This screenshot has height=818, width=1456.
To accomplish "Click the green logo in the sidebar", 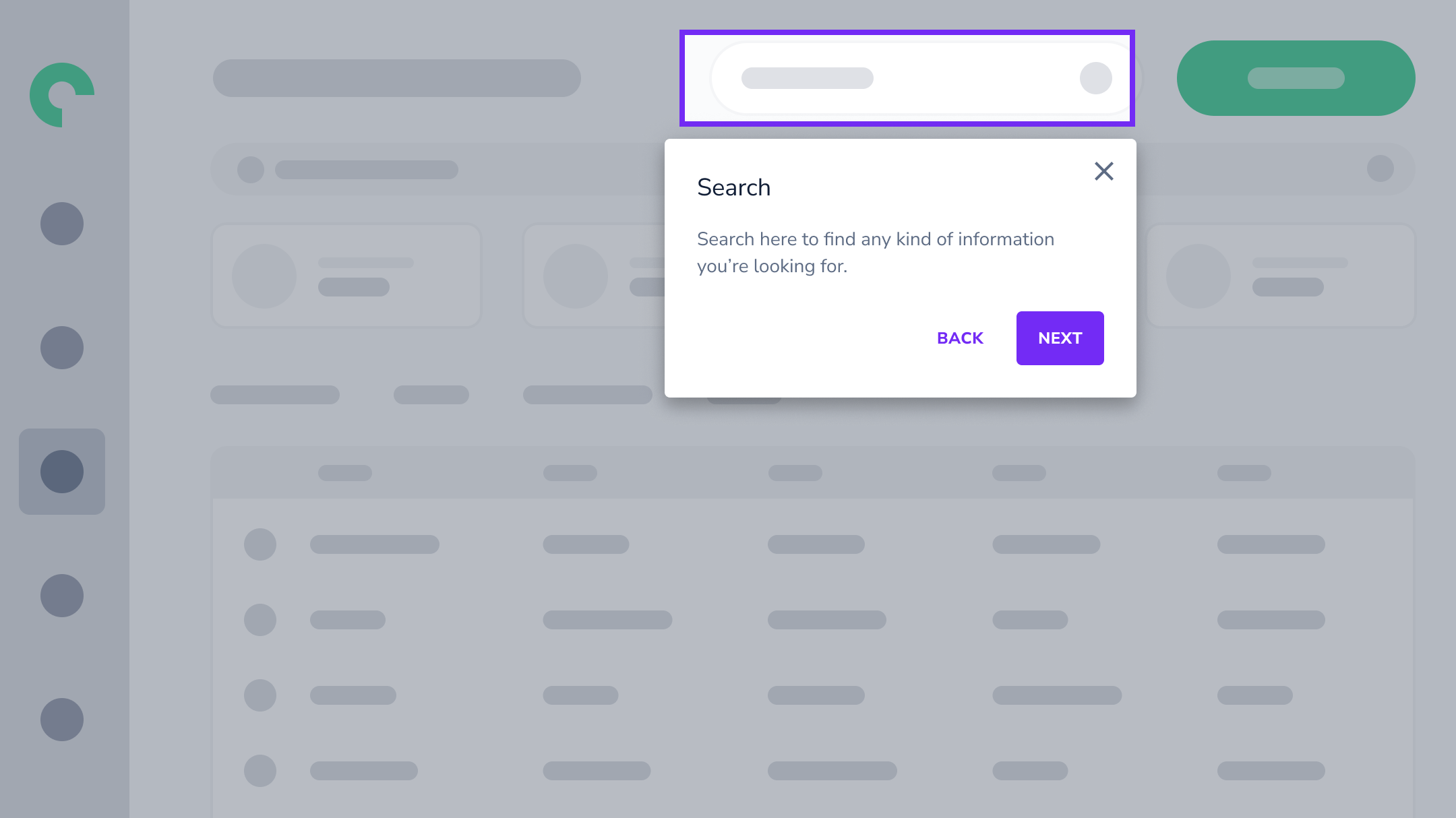I will (x=62, y=95).
